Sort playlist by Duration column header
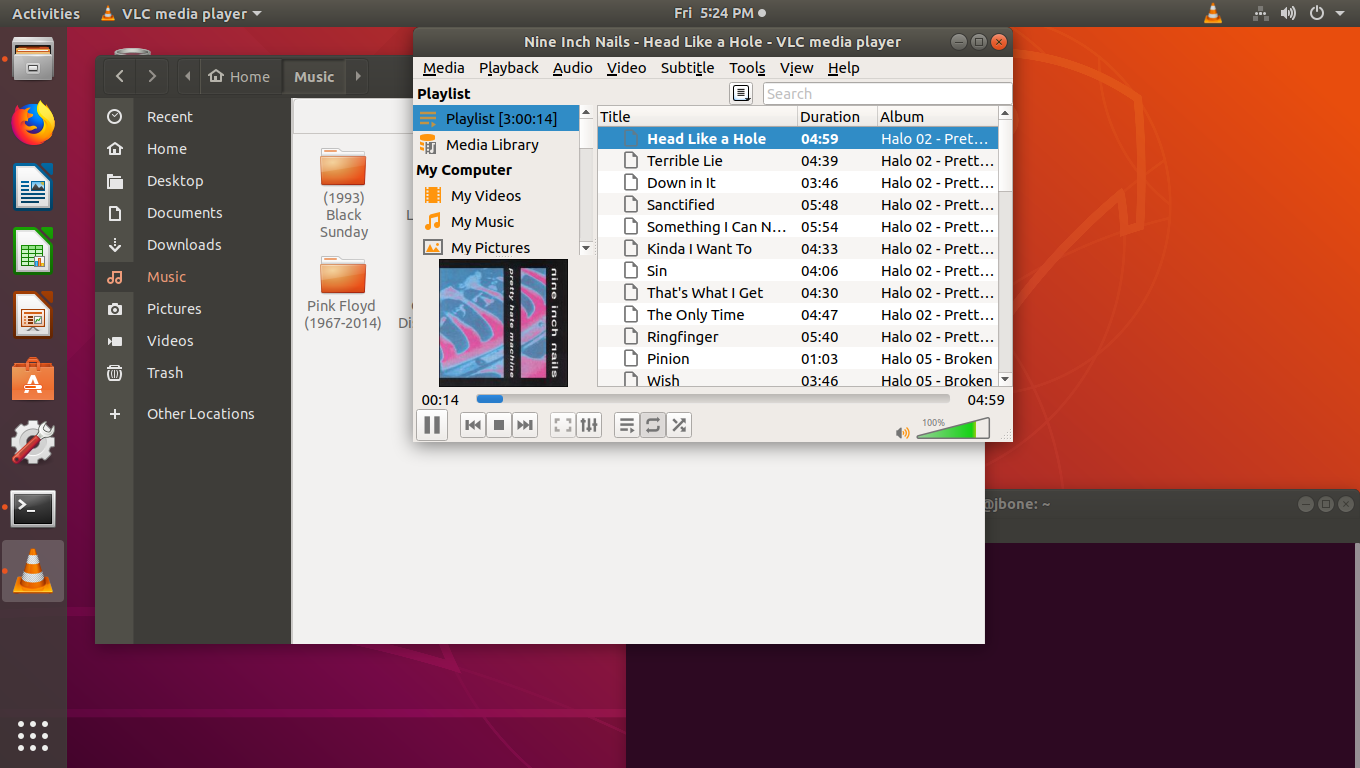The image size is (1360, 768). [x=837, y=116]
